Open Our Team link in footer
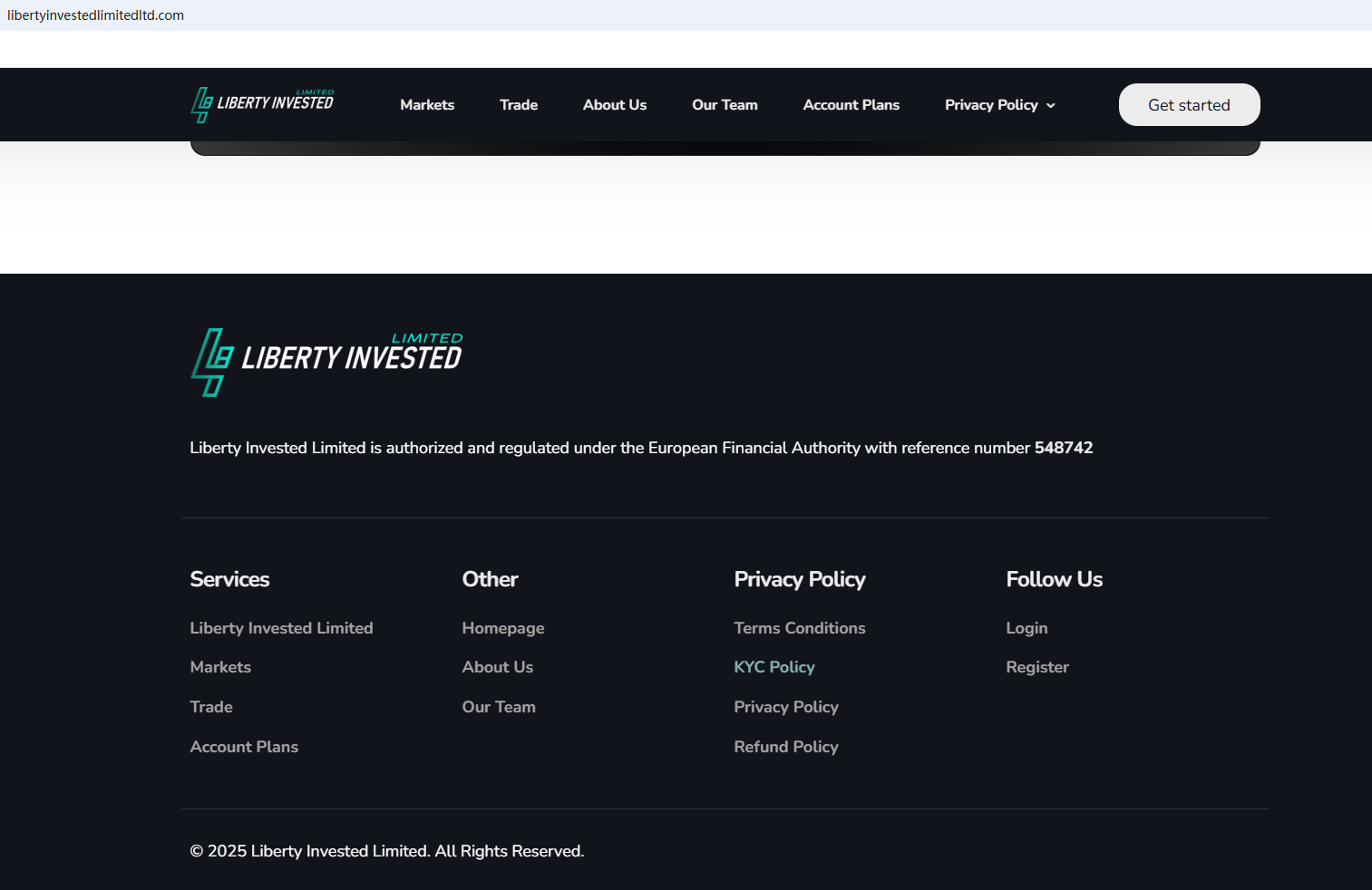The image size is (1372, 890). click(499, 707)
